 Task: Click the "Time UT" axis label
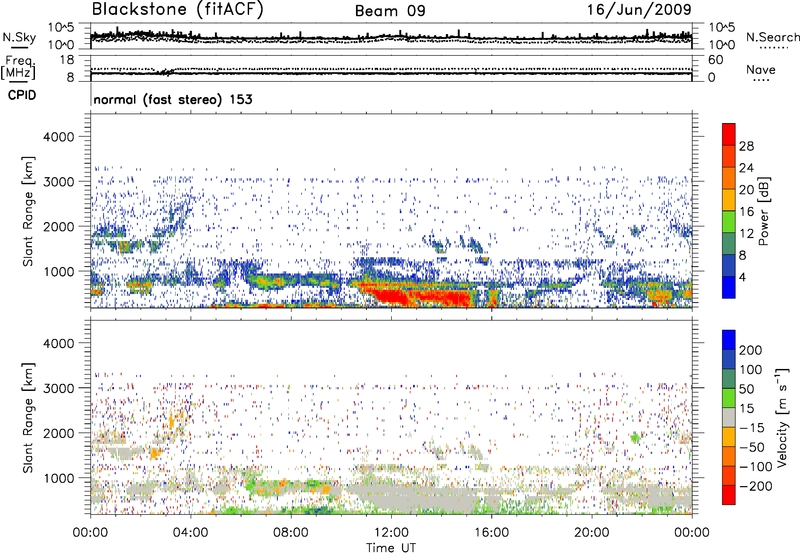coord(391,548)
